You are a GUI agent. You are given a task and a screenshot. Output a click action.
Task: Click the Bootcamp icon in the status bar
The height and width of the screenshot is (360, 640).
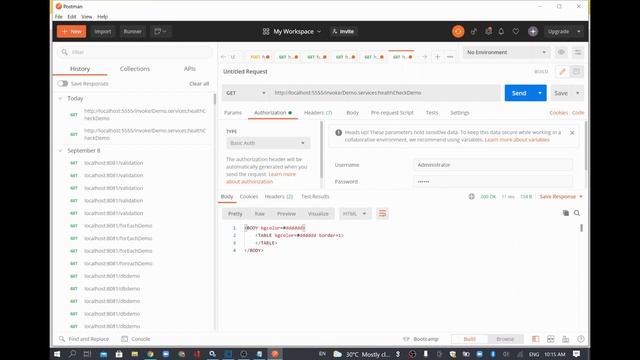click(x=406, y=339)
